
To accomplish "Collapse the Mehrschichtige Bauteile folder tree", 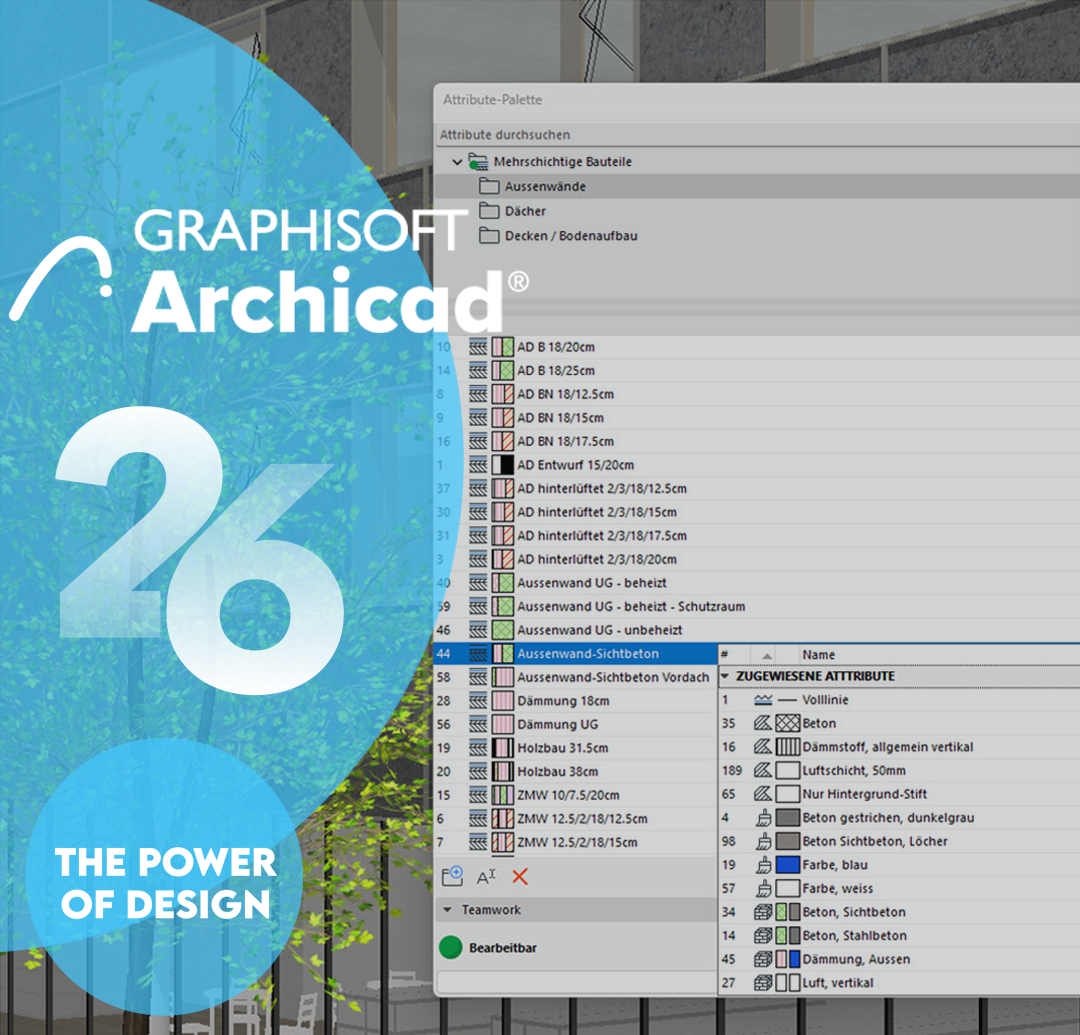I will click(x=457, y=162).
